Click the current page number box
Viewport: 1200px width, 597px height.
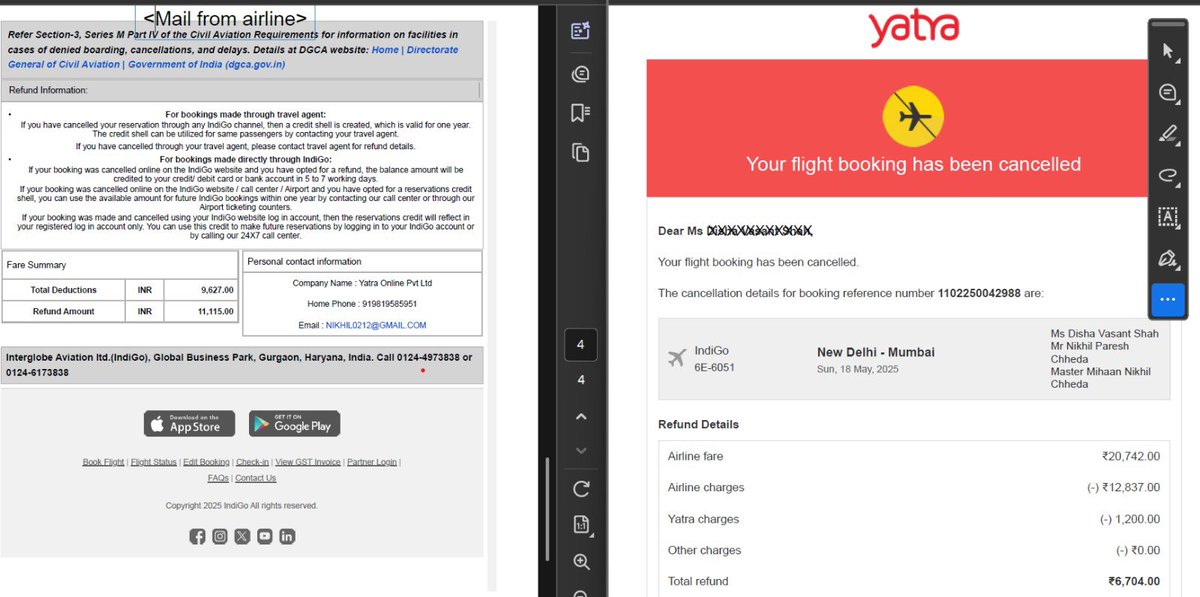581,345
